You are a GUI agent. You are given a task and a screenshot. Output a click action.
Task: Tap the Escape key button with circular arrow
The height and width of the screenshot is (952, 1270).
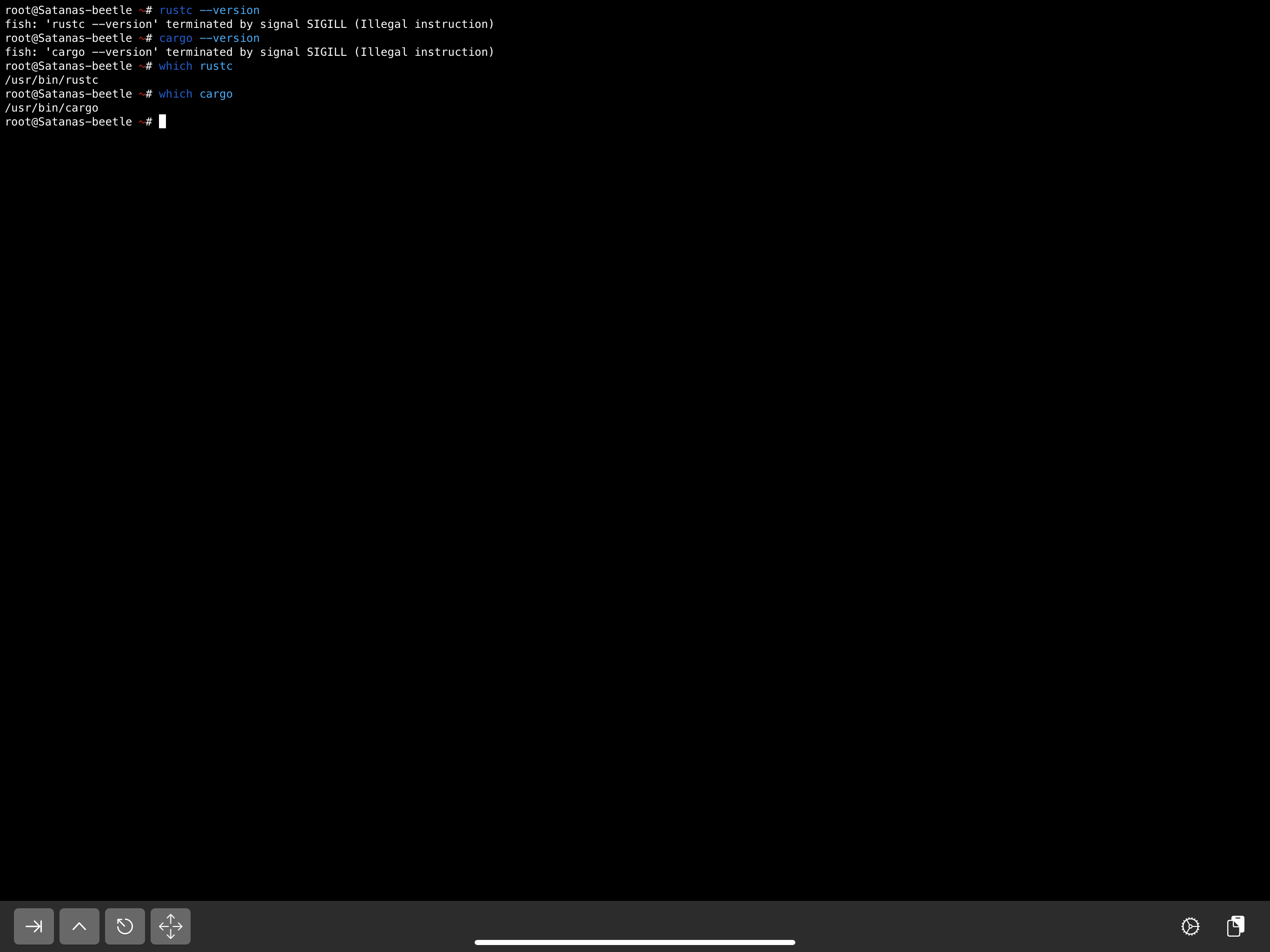125,926
